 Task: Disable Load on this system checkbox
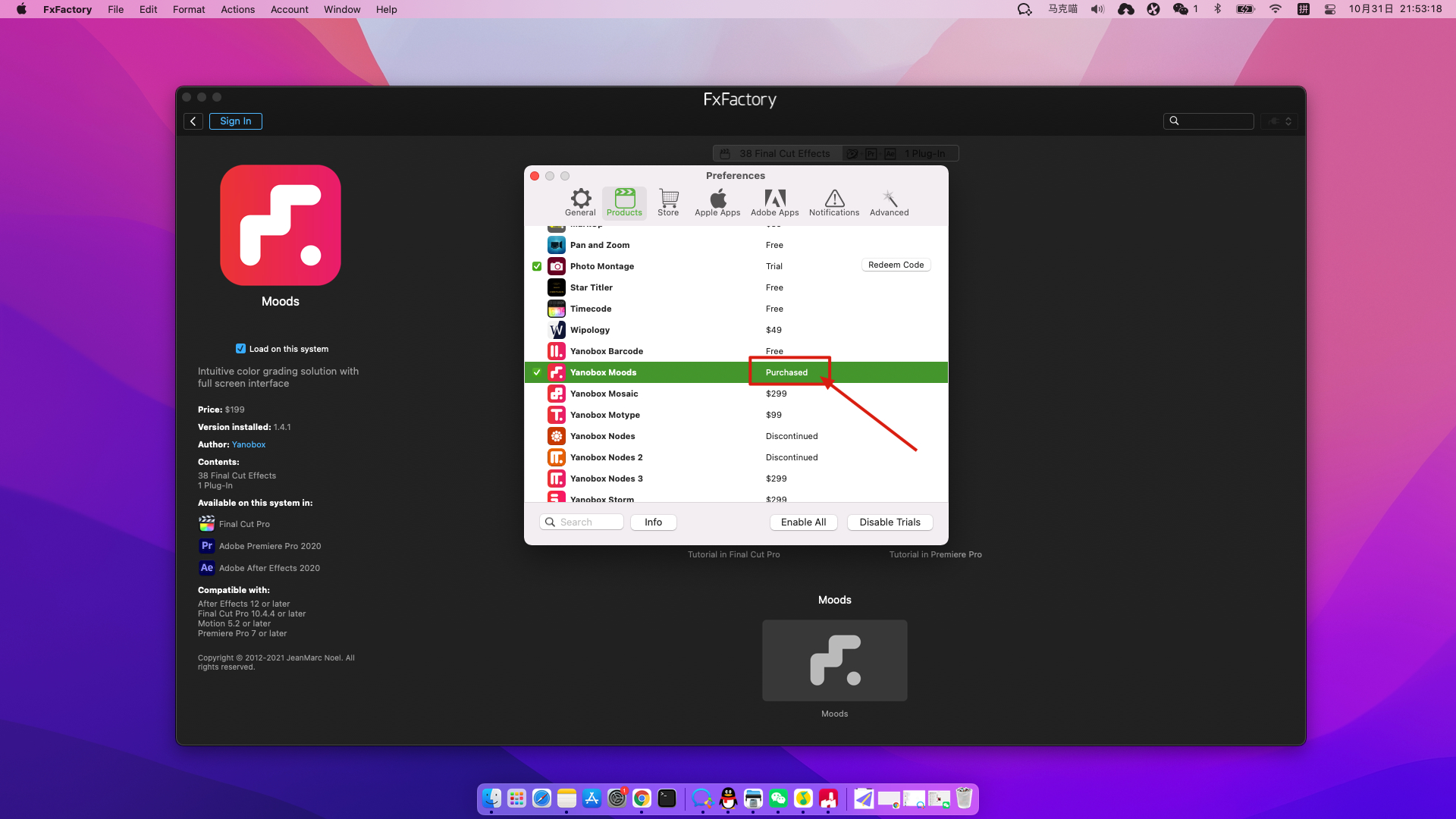pos(240,349)
